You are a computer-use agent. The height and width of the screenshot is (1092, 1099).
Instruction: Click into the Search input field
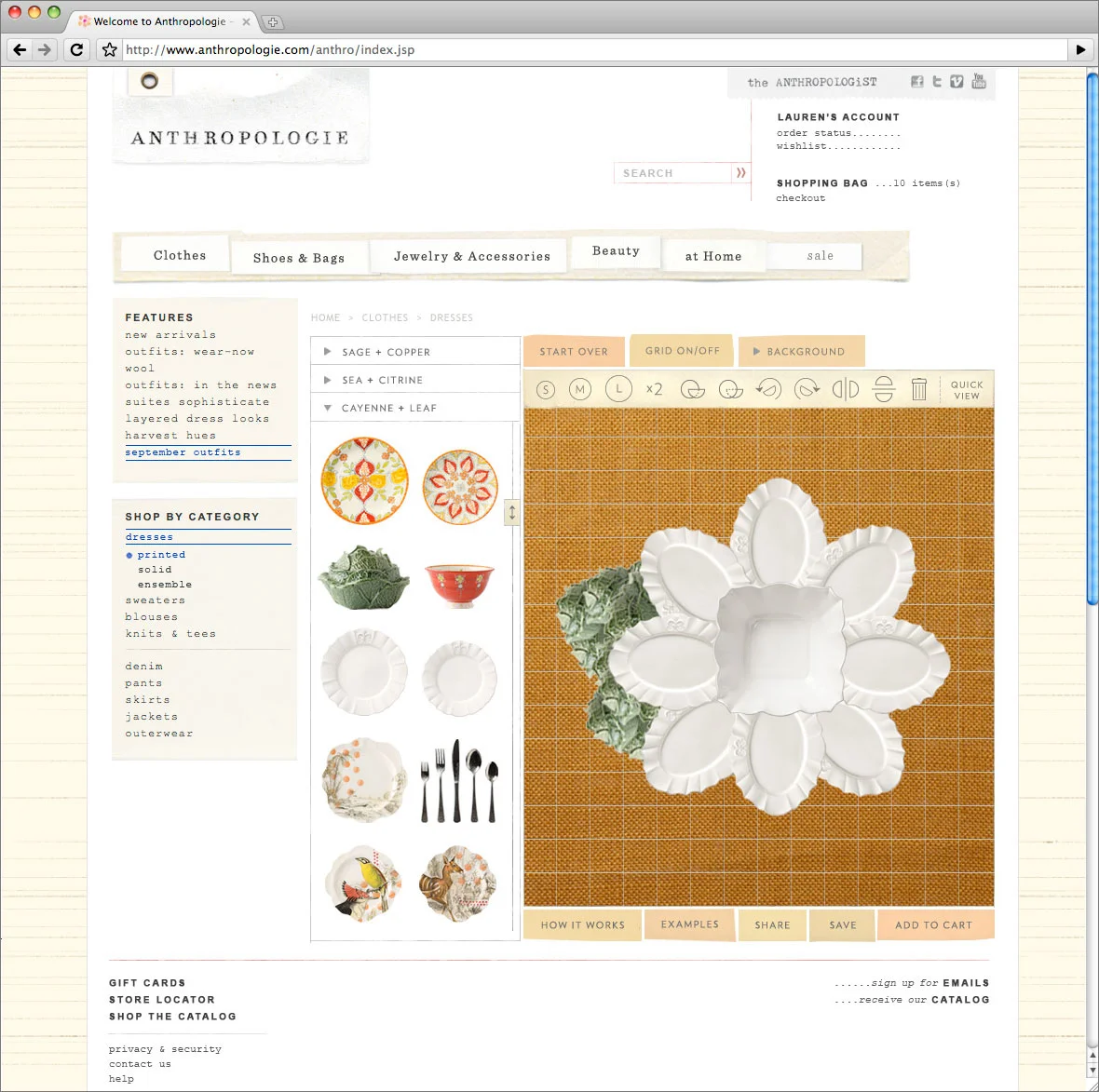click(x=672, y=173)
